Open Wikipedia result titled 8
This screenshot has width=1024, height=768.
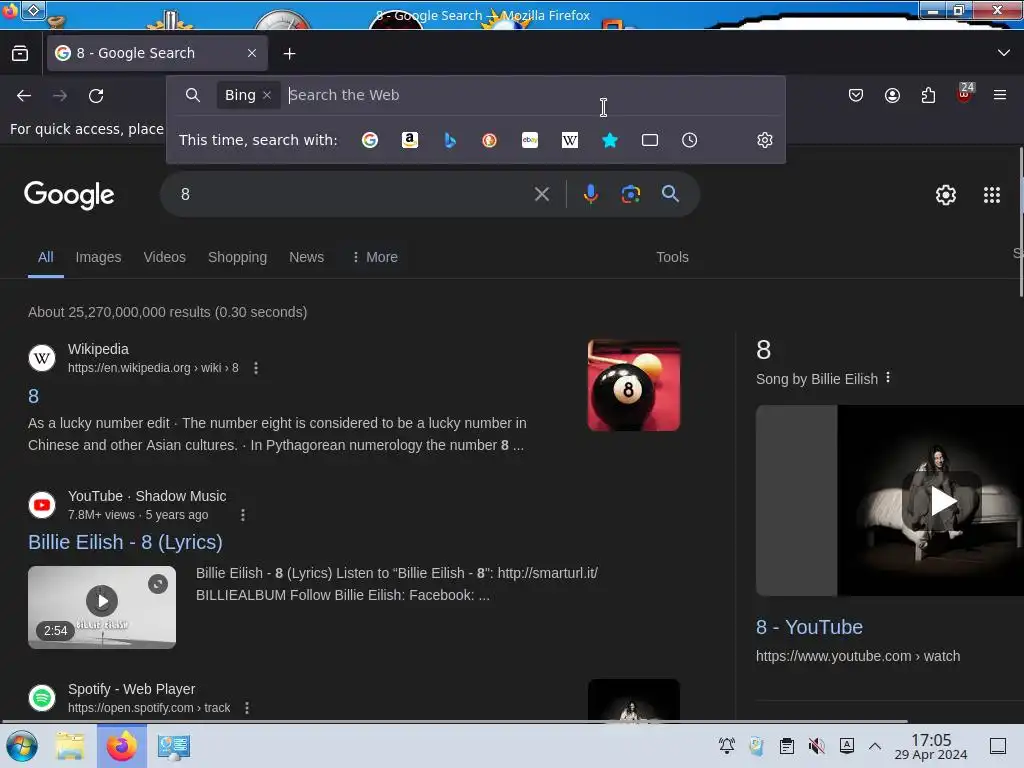click(x=33, y=396)
